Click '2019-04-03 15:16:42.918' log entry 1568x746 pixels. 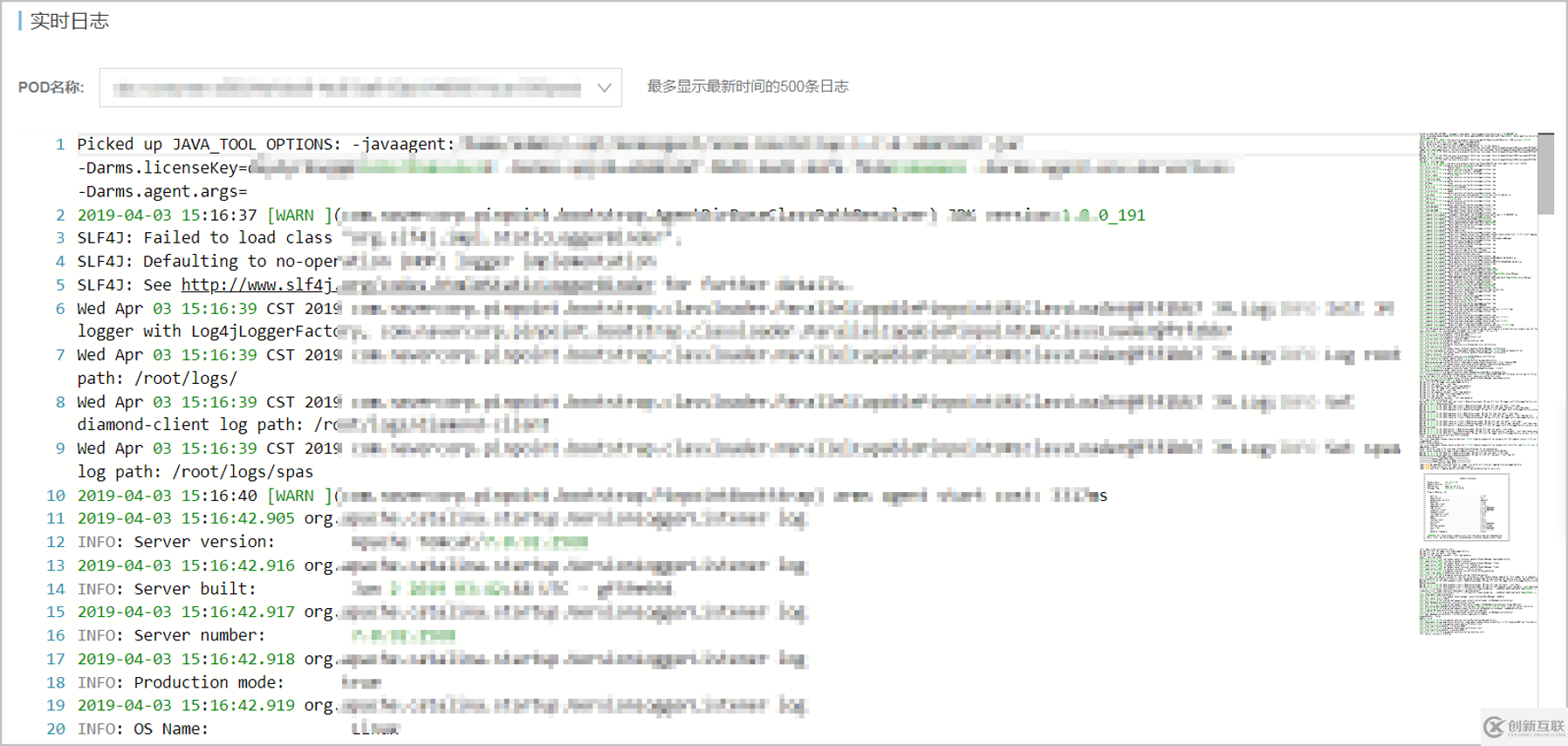coord(442,659)
